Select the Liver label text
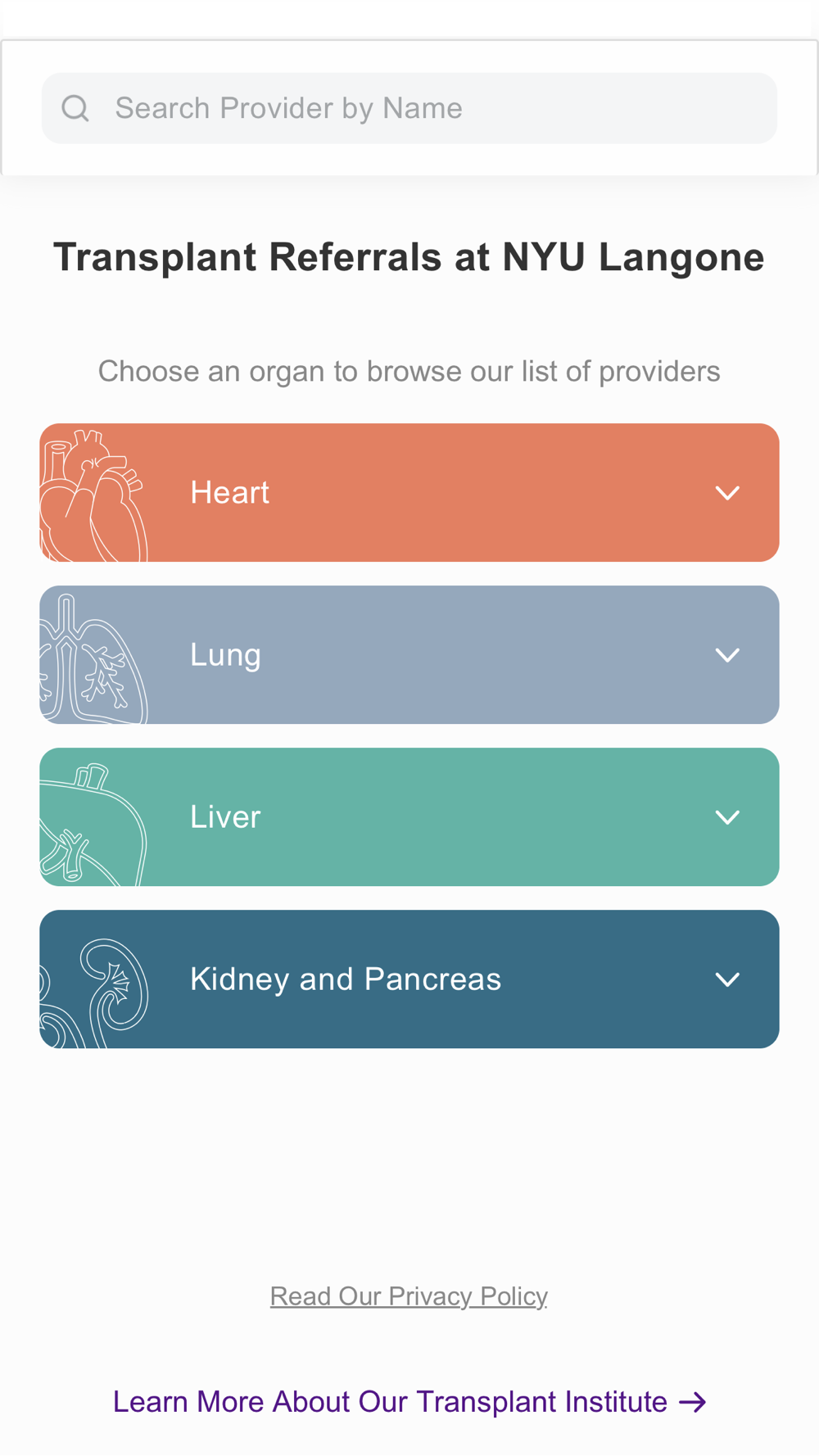 point(225,817)
